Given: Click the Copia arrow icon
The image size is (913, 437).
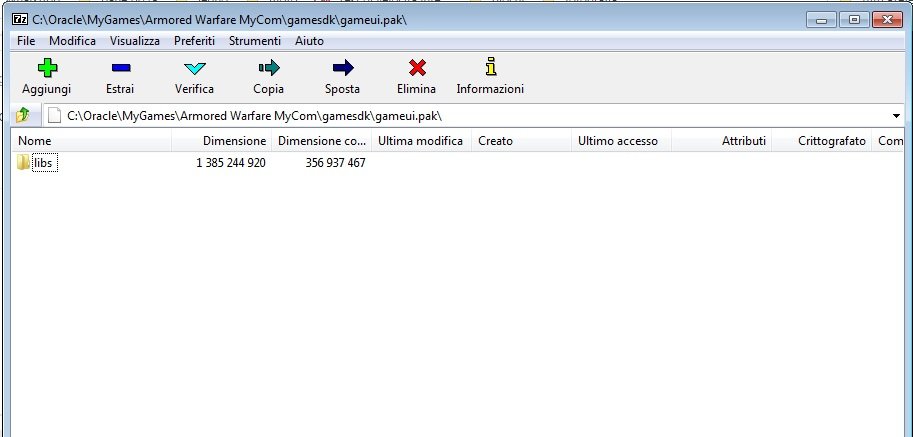Looking at the screenshot, I should click(268, 68).
